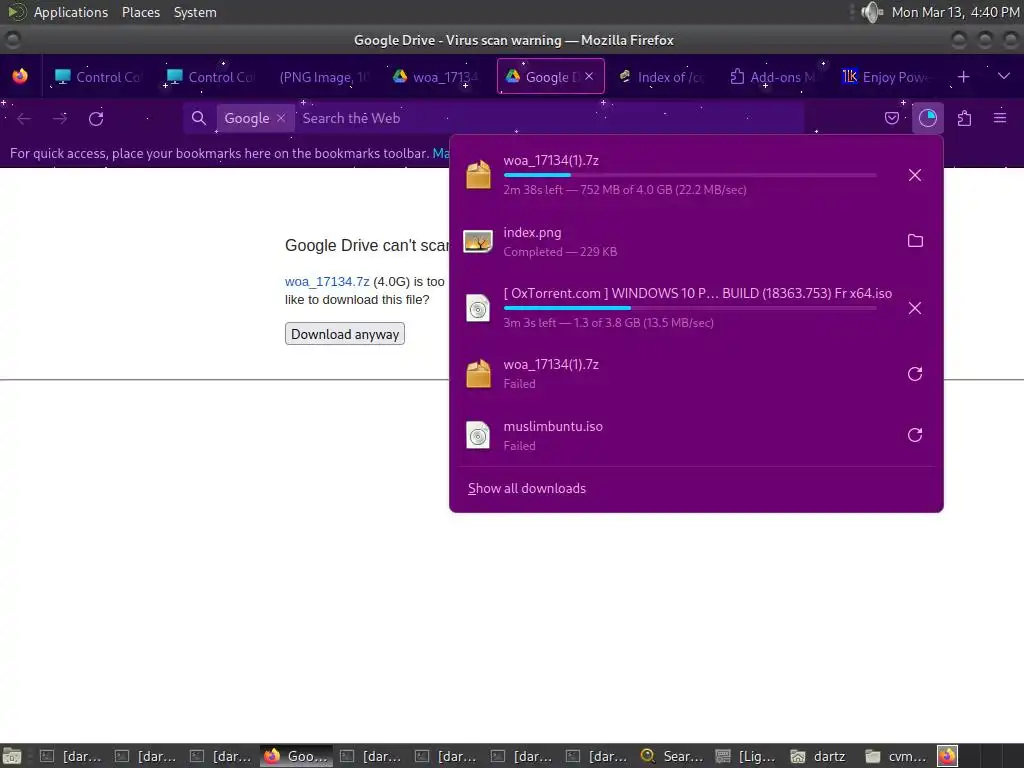
Task: Click Show all downloads
Action: (526, 488)
